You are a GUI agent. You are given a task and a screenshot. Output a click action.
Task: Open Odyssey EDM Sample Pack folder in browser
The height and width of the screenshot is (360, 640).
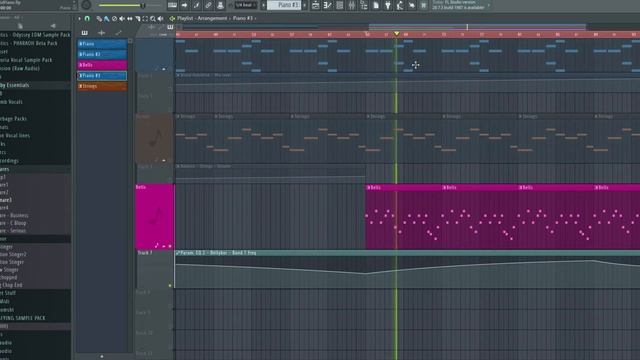pos(35,35)
